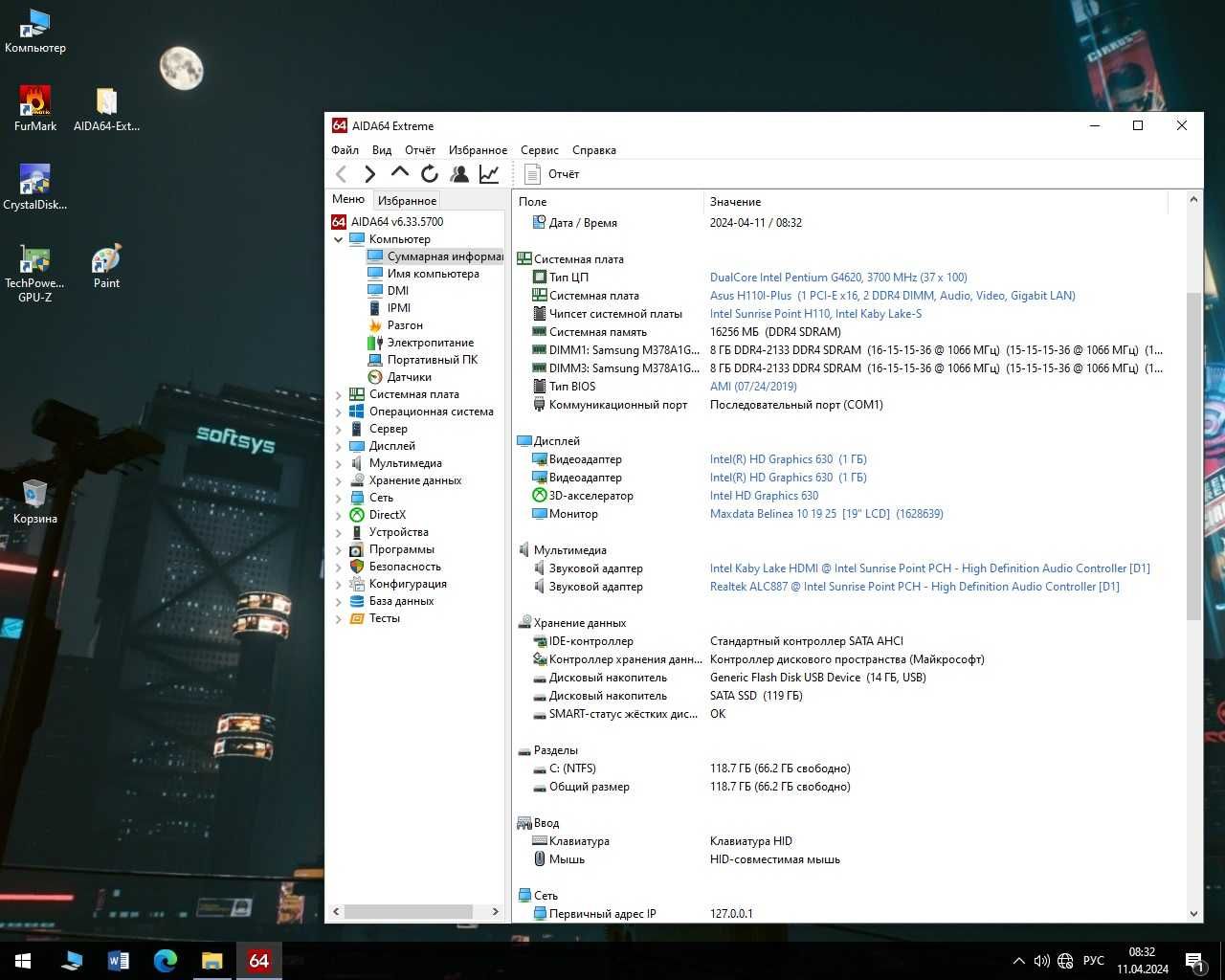The height and width of the screenshot is (980, 1225).
Task: Open Word from the taskbar
Action: [119, 961]
